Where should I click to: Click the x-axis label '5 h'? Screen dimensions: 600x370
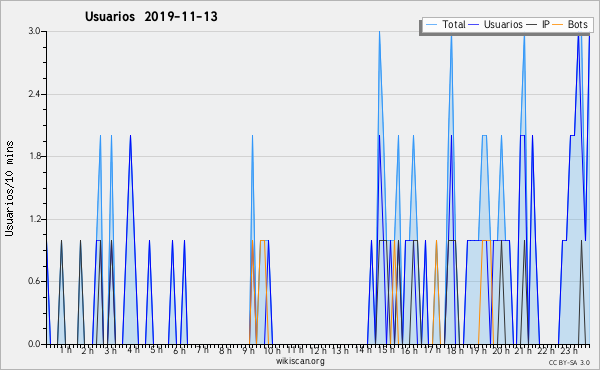point(156,350)
